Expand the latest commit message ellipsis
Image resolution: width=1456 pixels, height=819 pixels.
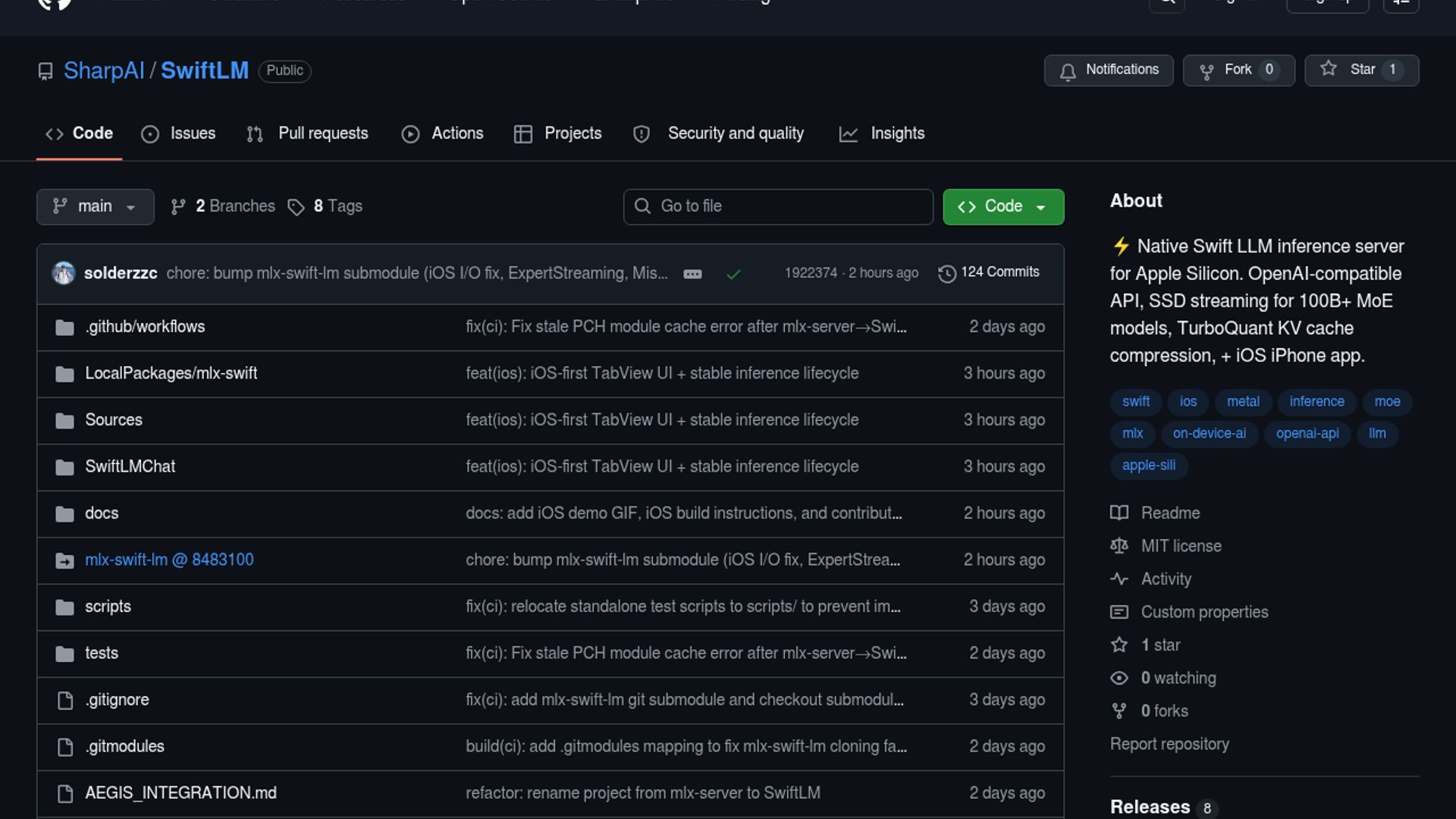(x=692, y=274)
